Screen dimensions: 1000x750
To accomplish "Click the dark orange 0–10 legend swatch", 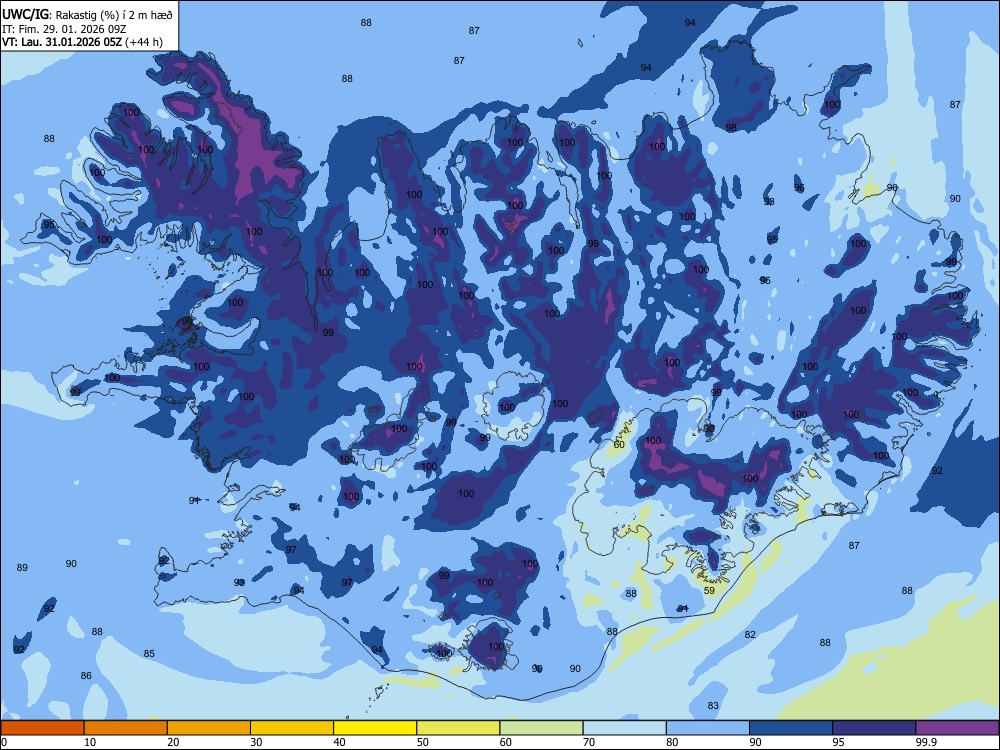I will (x=42, y=728).
